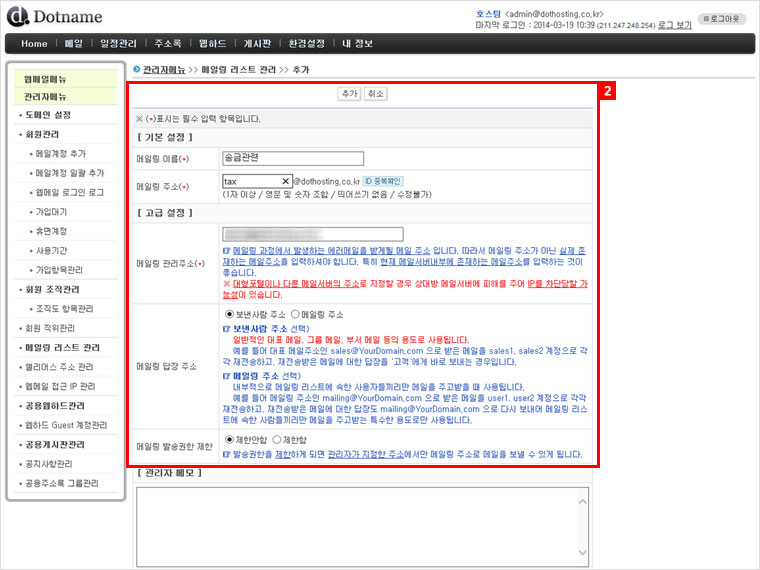Clear the mailing address field with the X icon
This screenshot has width=760, height=570.
(x=285, y=181)
